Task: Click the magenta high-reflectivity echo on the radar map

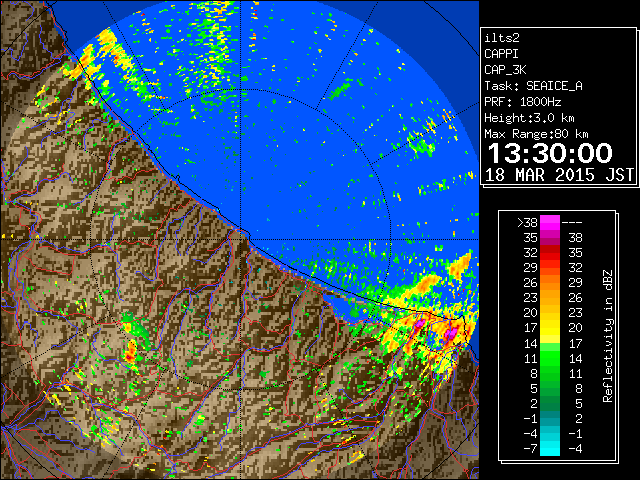Action: pyautogui.click(x=451, y=334)
